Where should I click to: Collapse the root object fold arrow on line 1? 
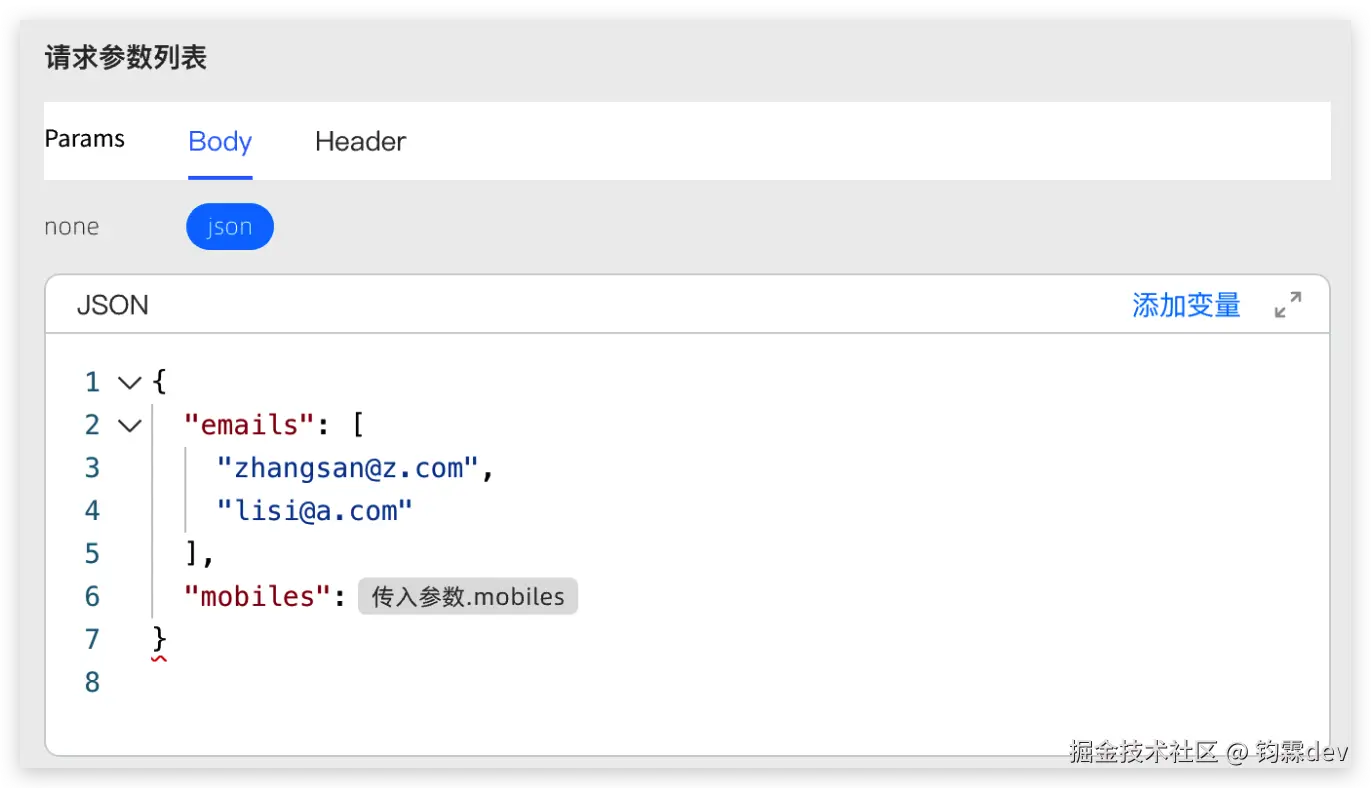tap(129, 382)
